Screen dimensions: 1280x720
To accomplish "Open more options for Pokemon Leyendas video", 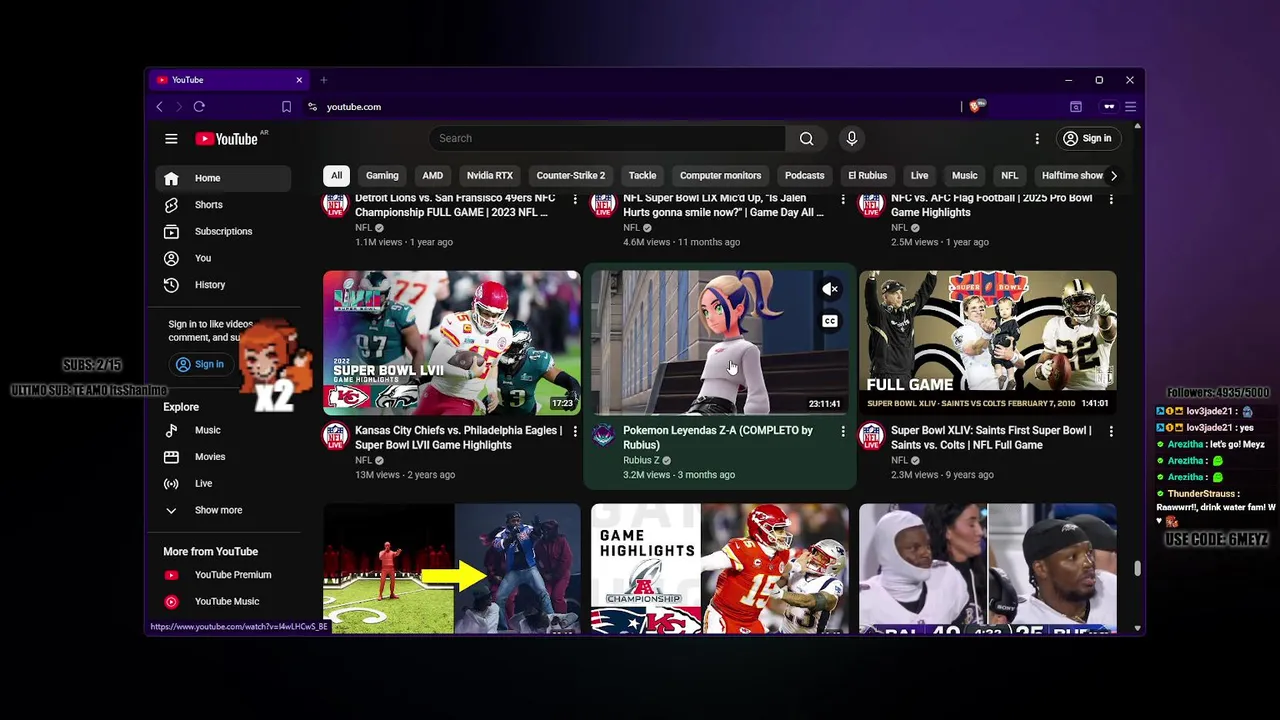I will point(842,432).
